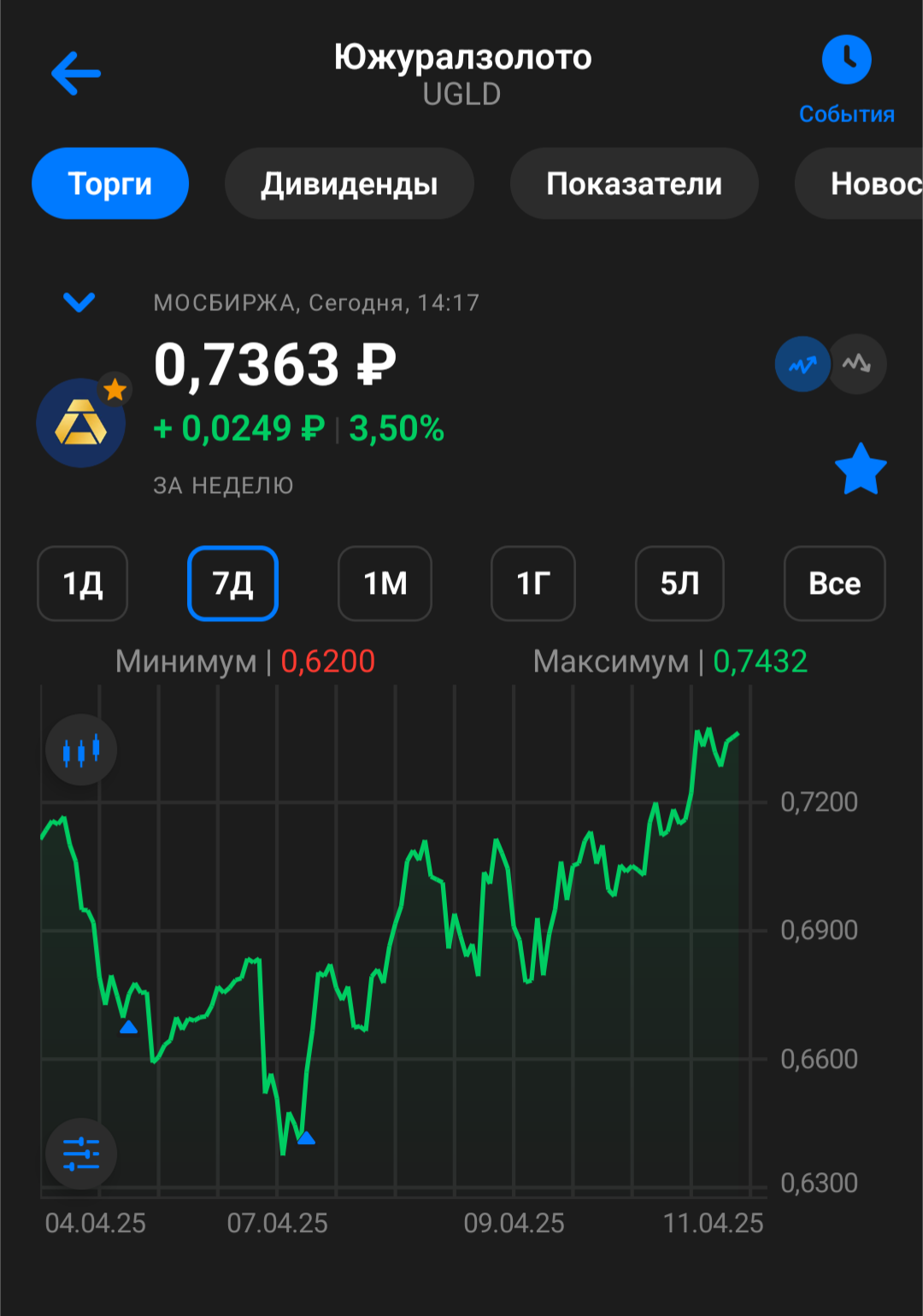Tap the blue marker at chart low

(x=306, y=1137)
